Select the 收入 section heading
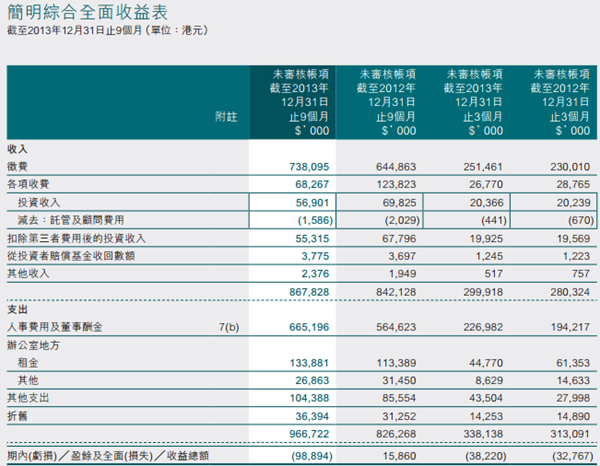The width and height of the screenshot is (600, 466). tap(17, 148)
